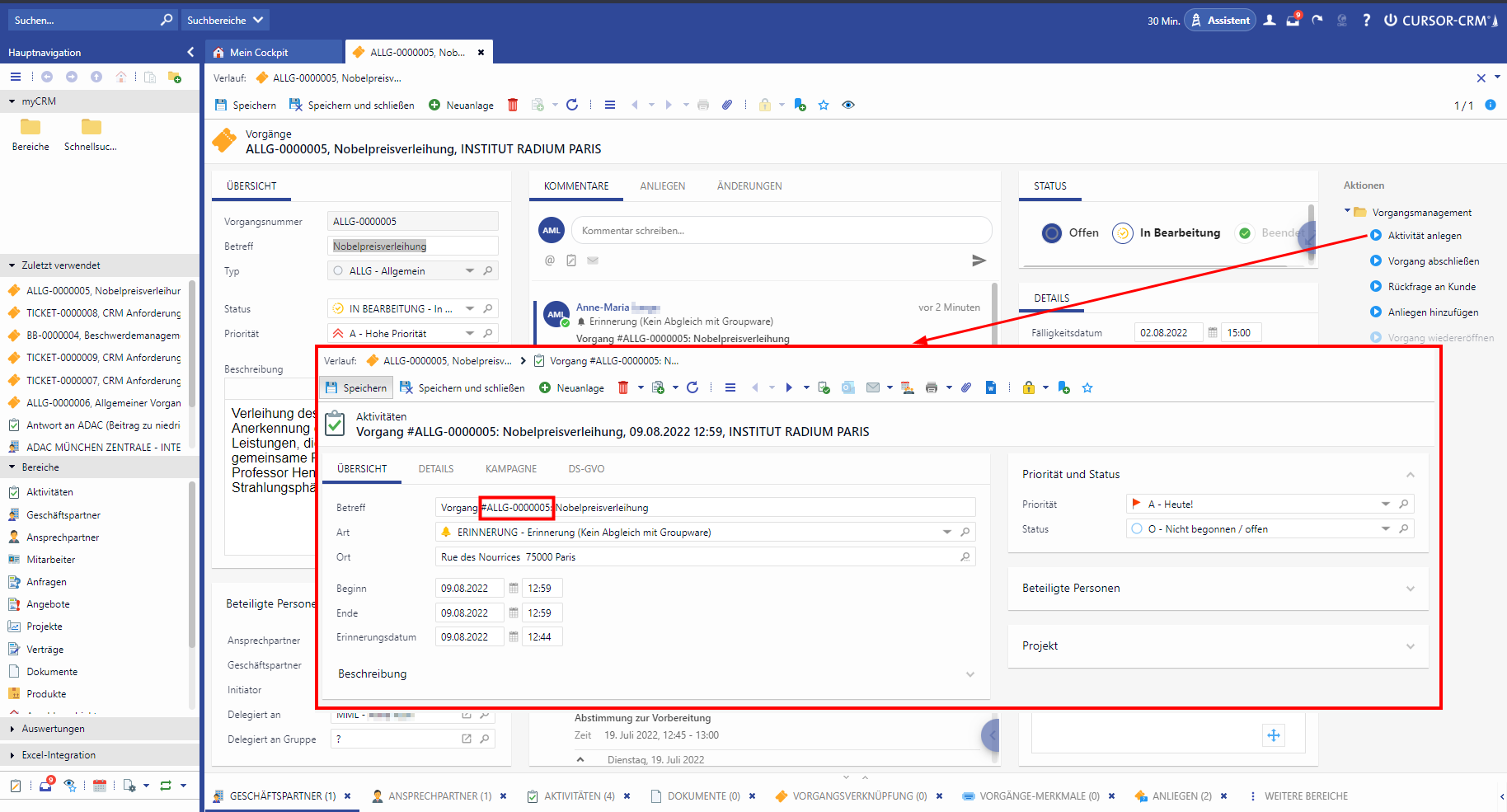
Task: Collapse the Hauptnavigation sidebar
Action: pyautogui.click(x=190, y=52)
